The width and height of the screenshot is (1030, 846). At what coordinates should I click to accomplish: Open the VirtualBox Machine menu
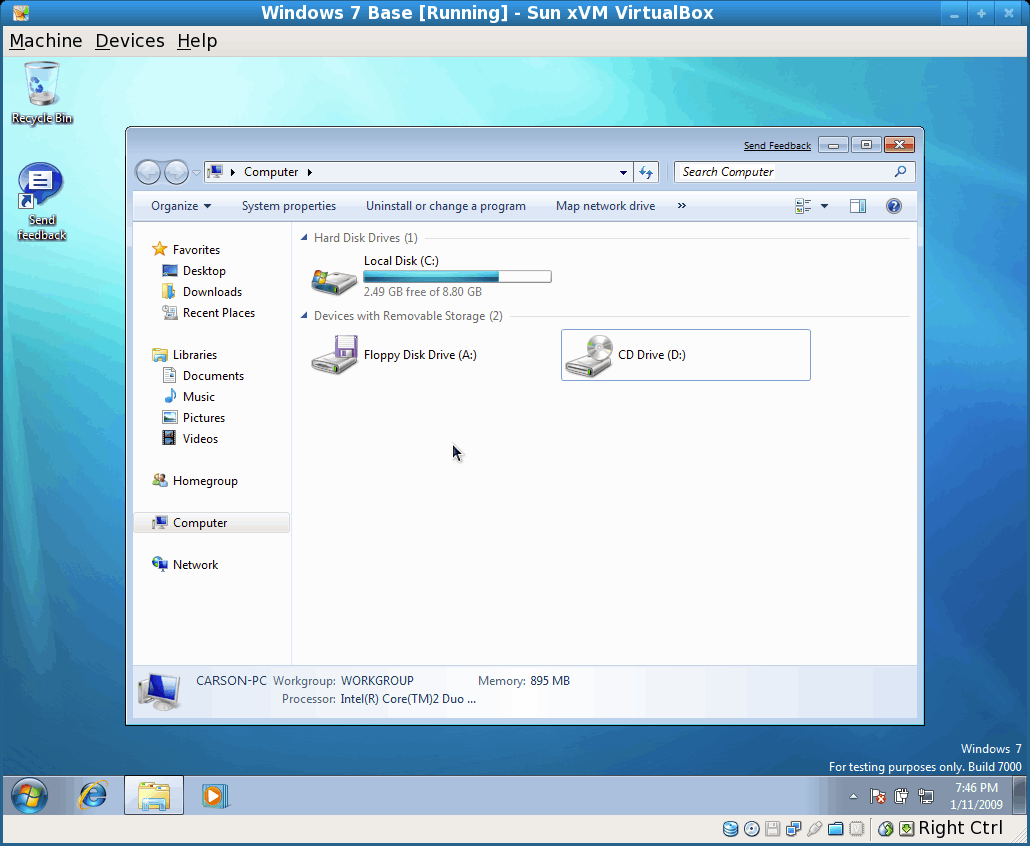[x=46, y=41]
